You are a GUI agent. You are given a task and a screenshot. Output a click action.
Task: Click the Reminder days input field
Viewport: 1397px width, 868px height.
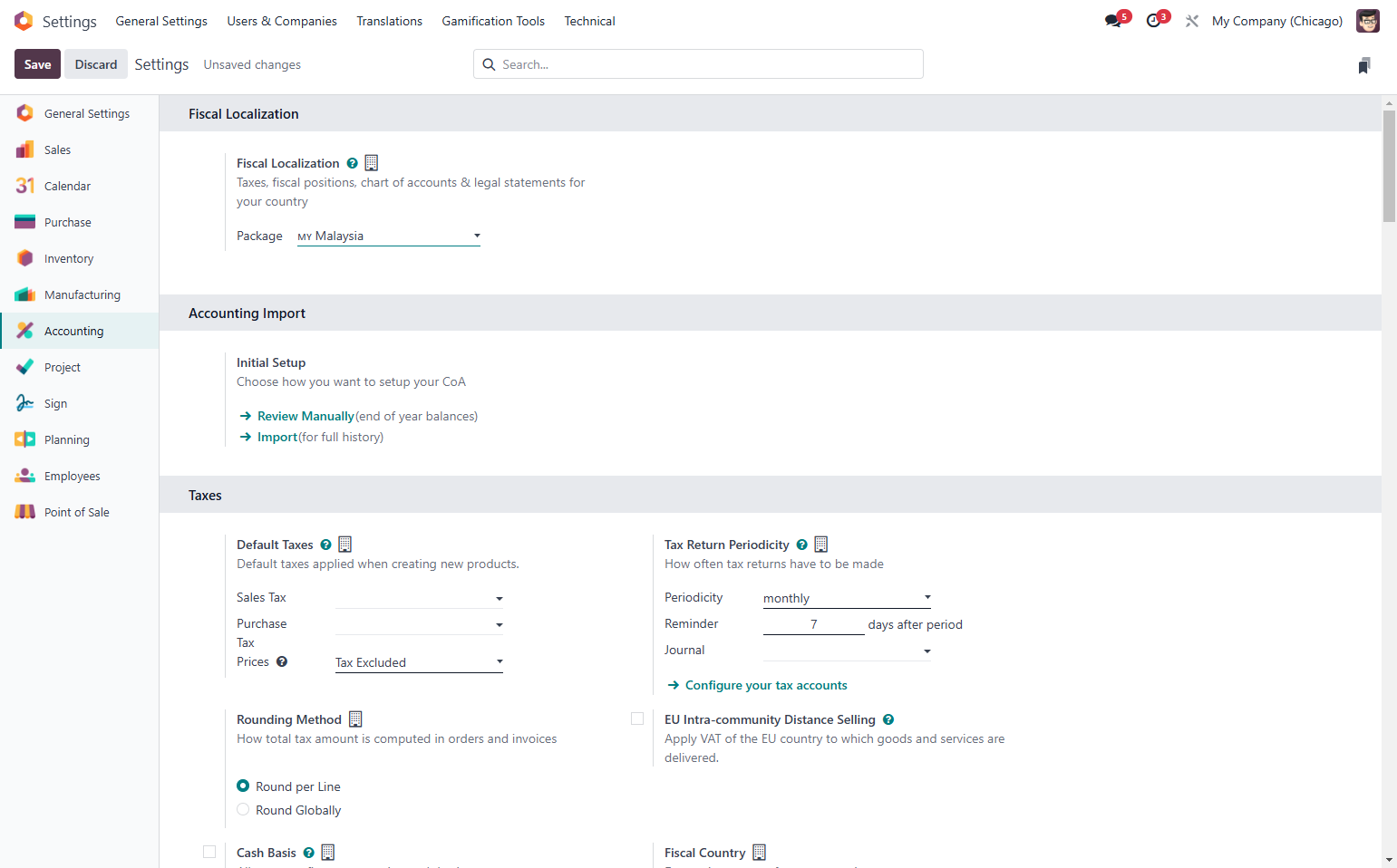[813, 624]
